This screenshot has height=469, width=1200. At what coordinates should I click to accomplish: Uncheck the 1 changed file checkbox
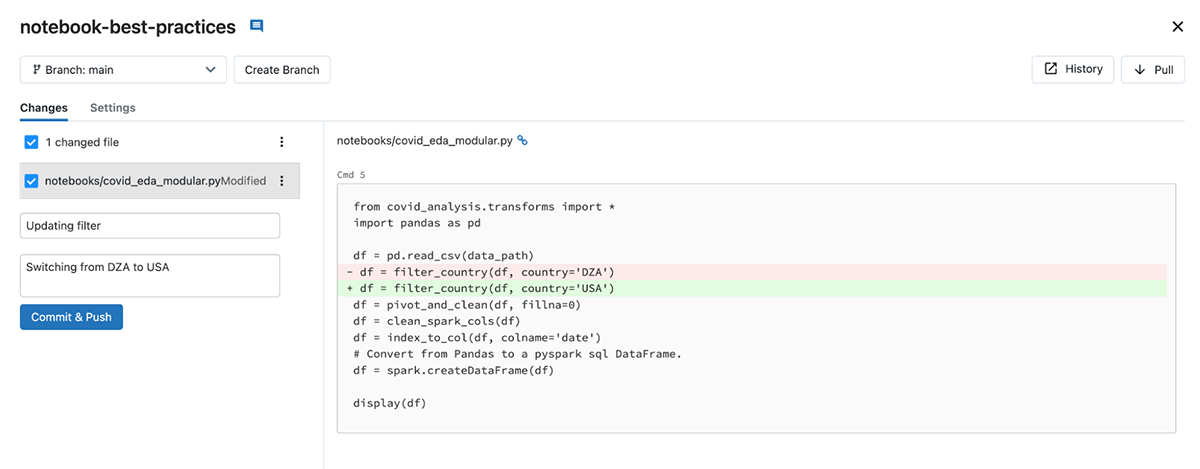[x=31, y=142]
